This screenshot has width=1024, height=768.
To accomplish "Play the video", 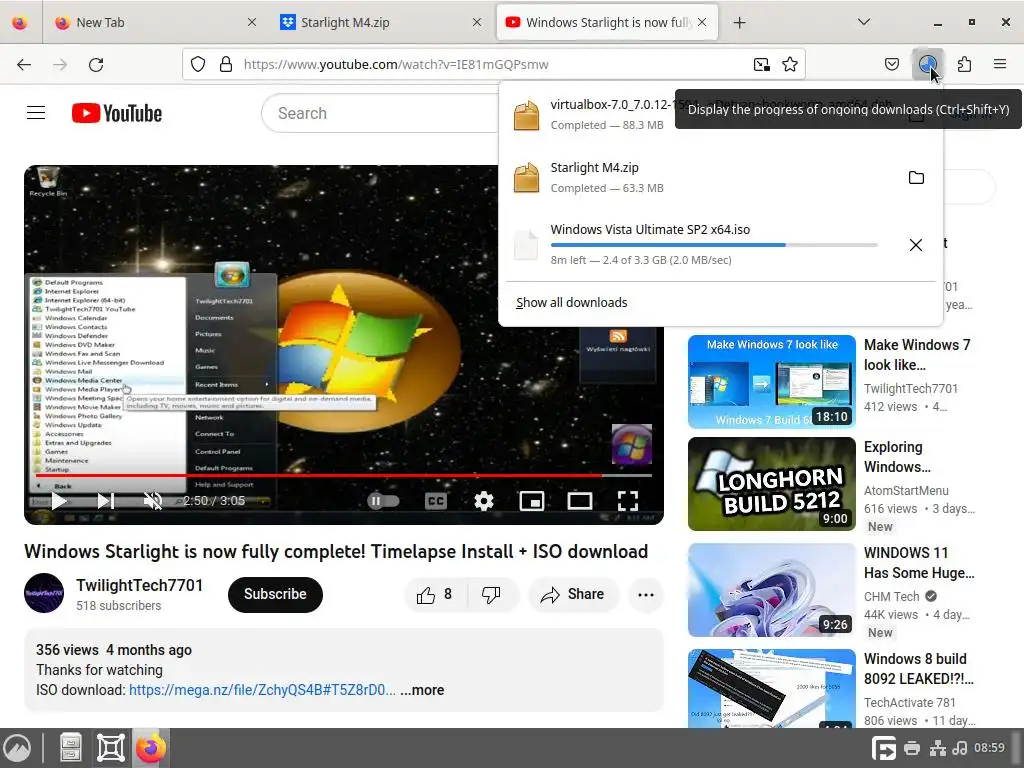I will pos(59,501).
